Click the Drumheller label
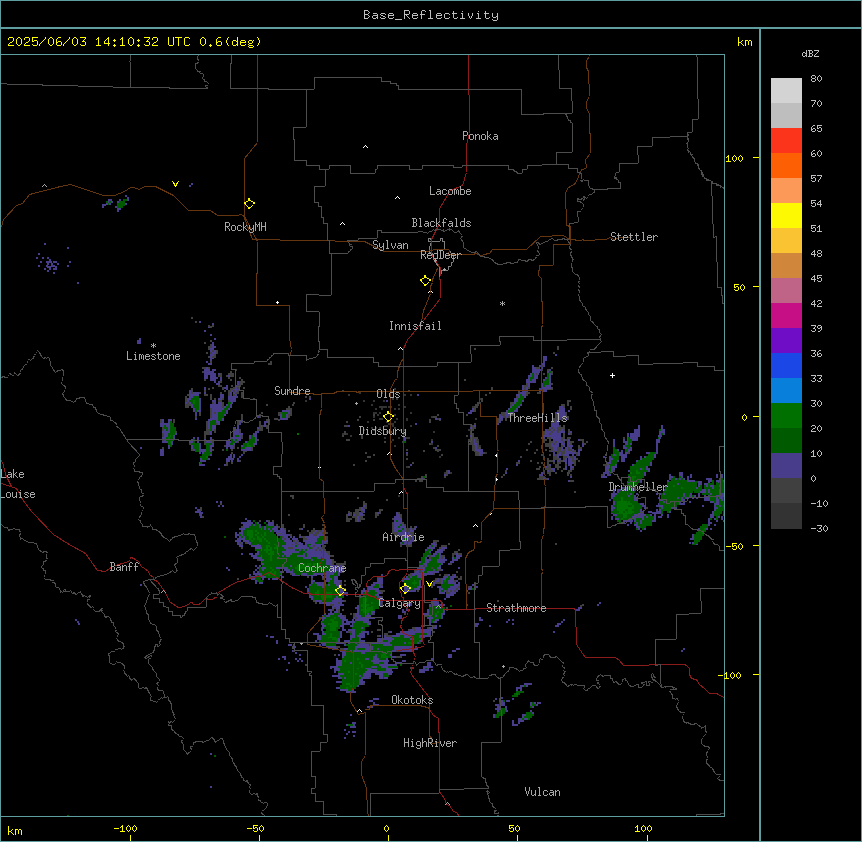The height and width of the screenshot is (842, 862). click(x=638, y=487)
